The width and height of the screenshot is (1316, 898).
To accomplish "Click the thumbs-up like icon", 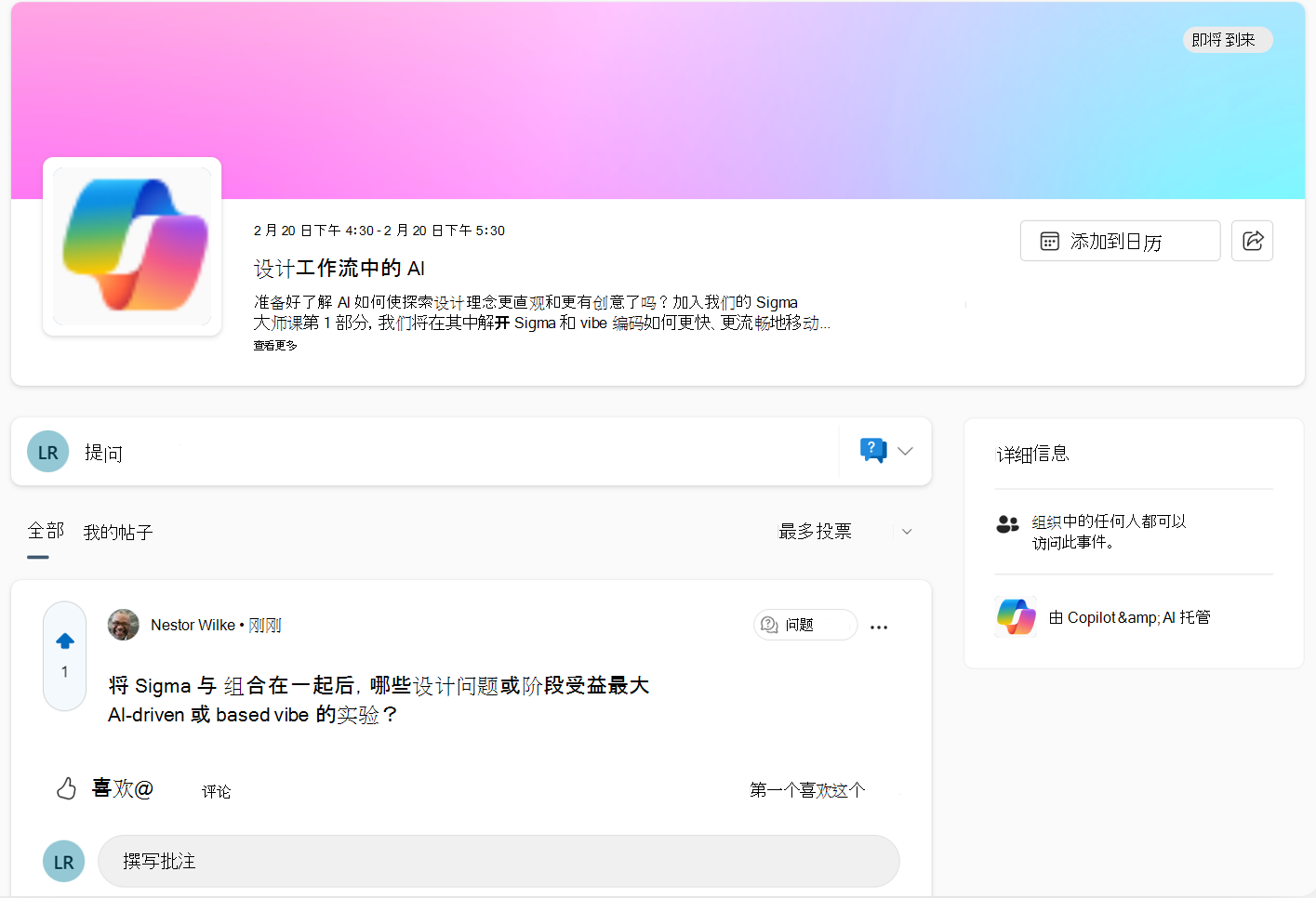I will [x=67, y=789].
